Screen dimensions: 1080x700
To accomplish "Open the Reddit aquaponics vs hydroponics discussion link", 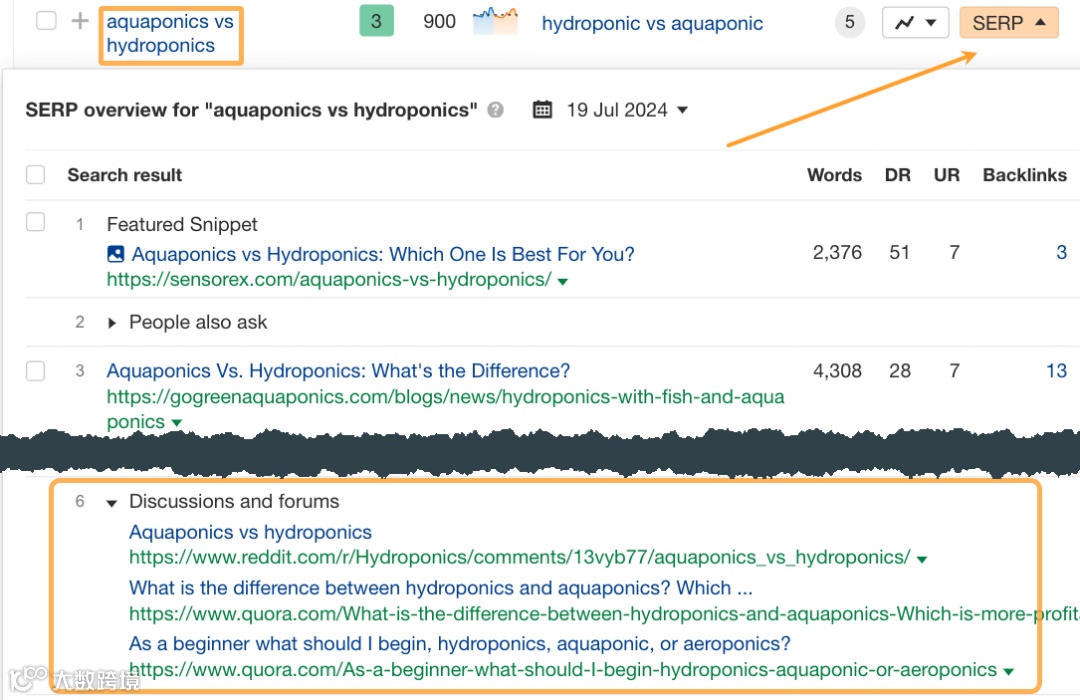I will click(x=250, y=531).
